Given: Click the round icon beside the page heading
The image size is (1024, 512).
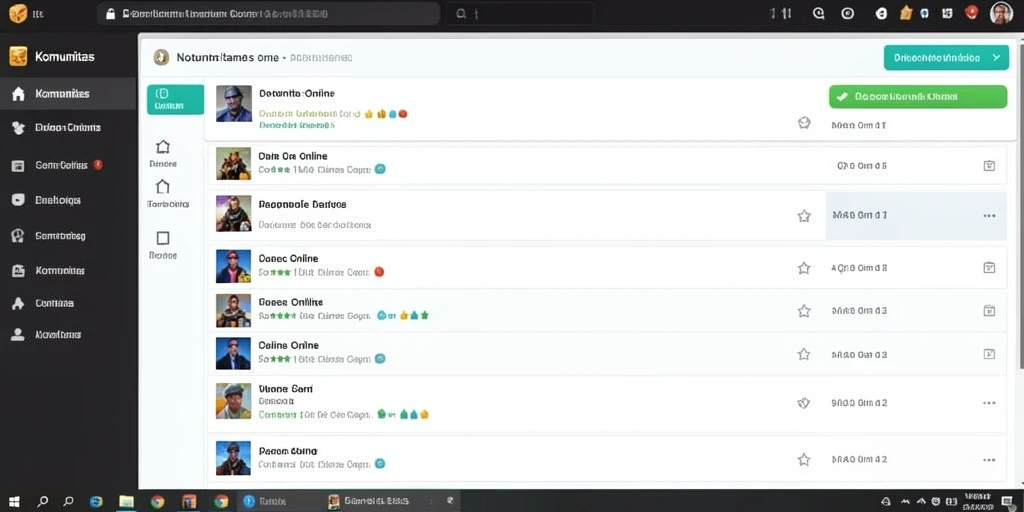Looking at the screenshot, I should pos(161,57).
